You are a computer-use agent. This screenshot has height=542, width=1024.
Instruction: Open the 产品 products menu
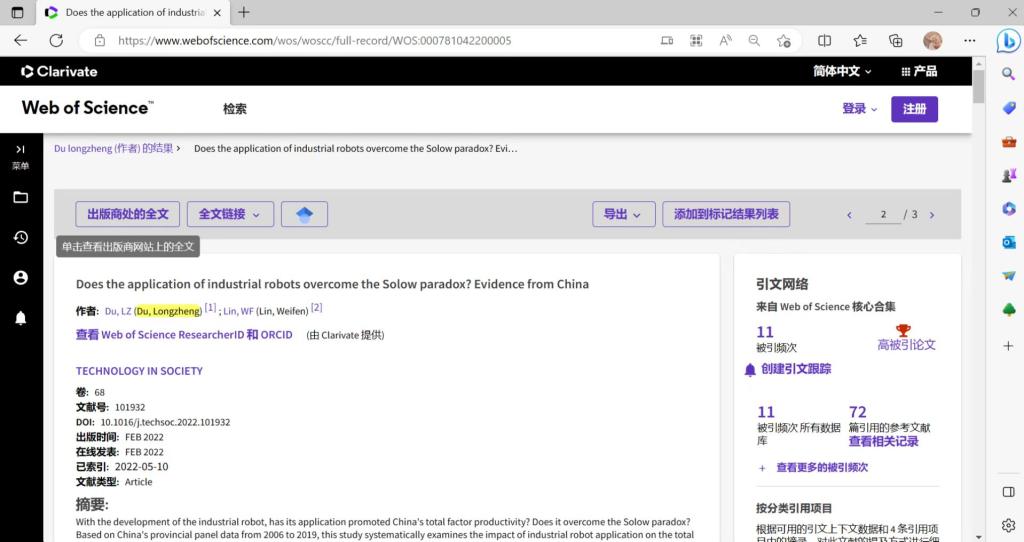coord(919,72)
